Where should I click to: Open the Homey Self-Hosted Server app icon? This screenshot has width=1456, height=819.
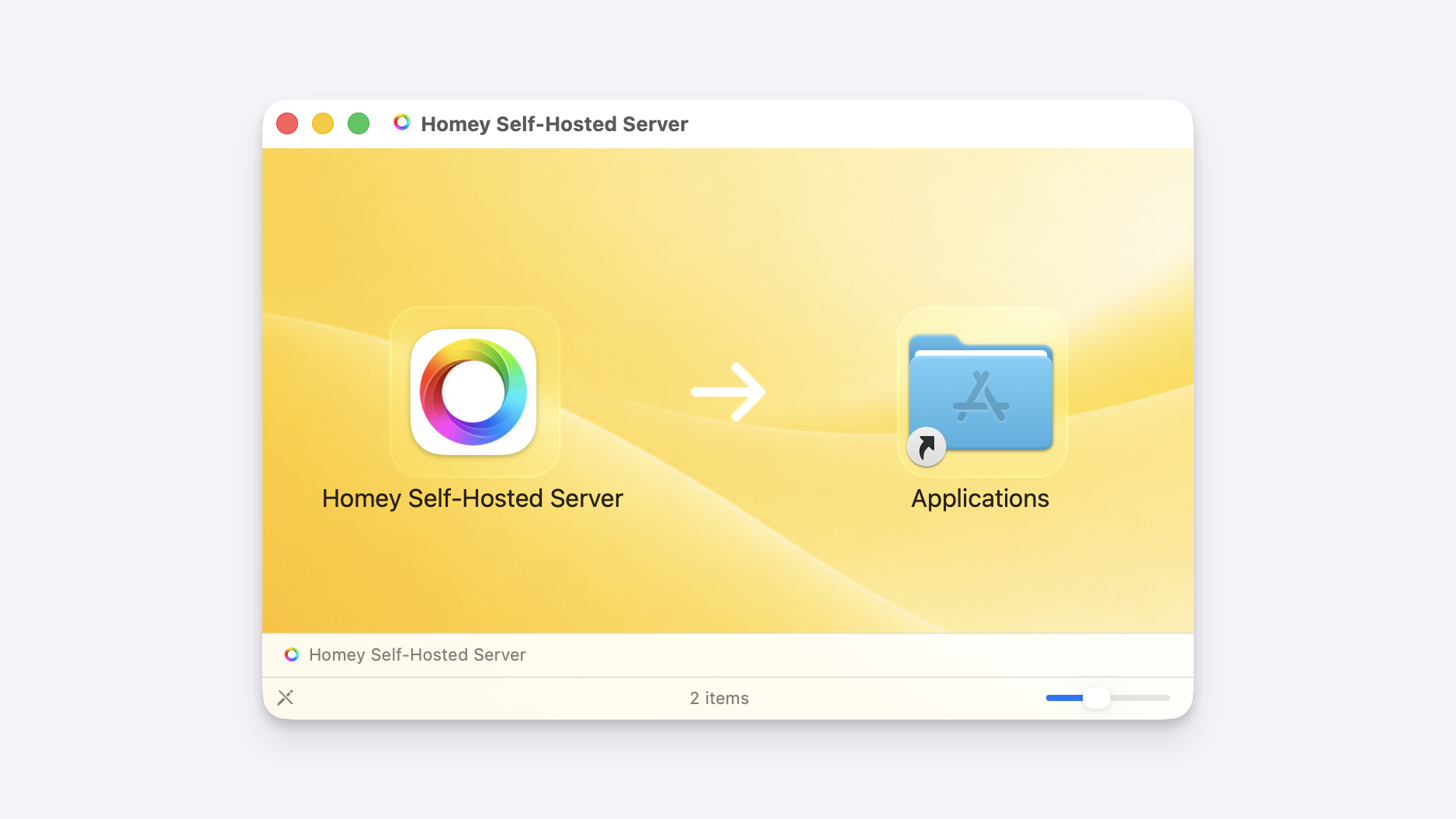point(473,392)
